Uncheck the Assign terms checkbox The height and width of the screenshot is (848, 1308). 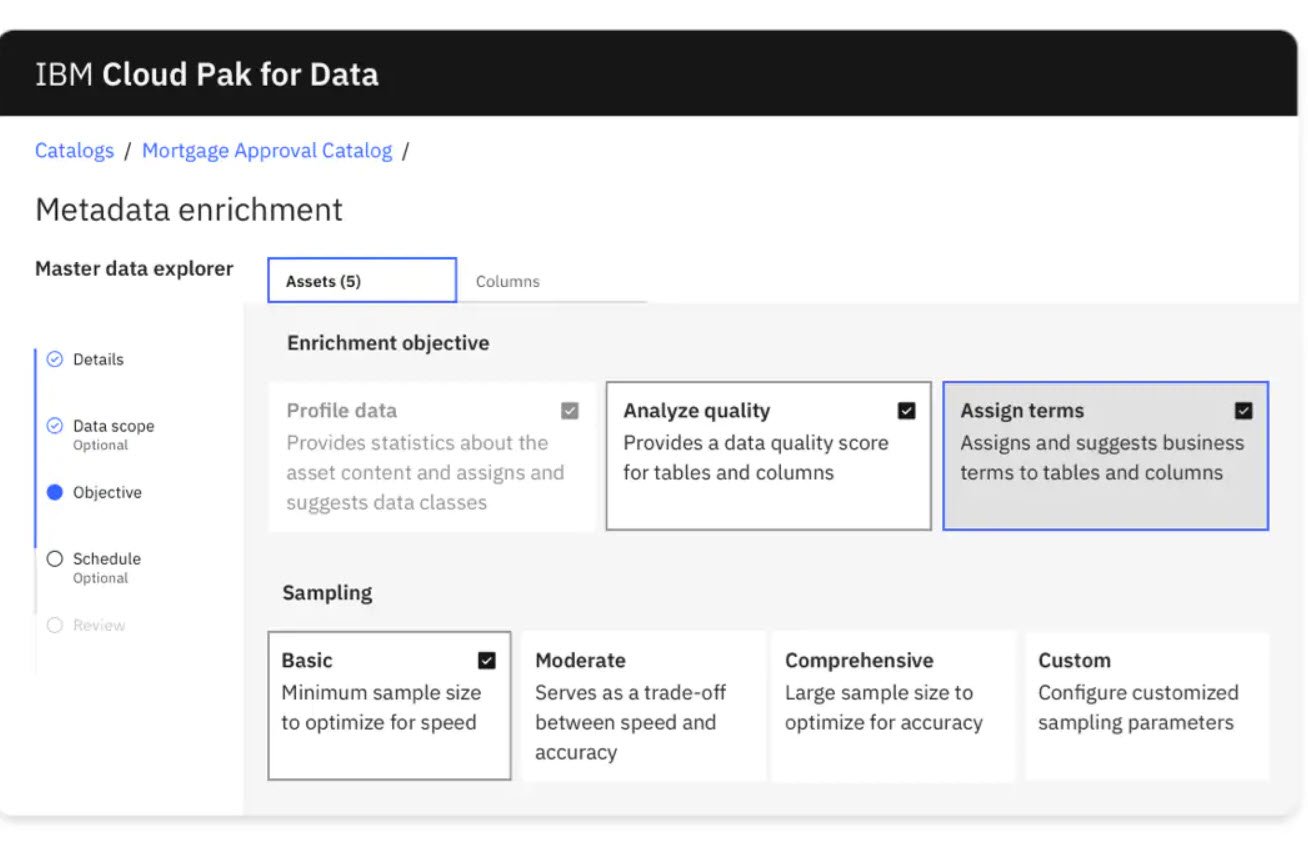pos(1244,411)
